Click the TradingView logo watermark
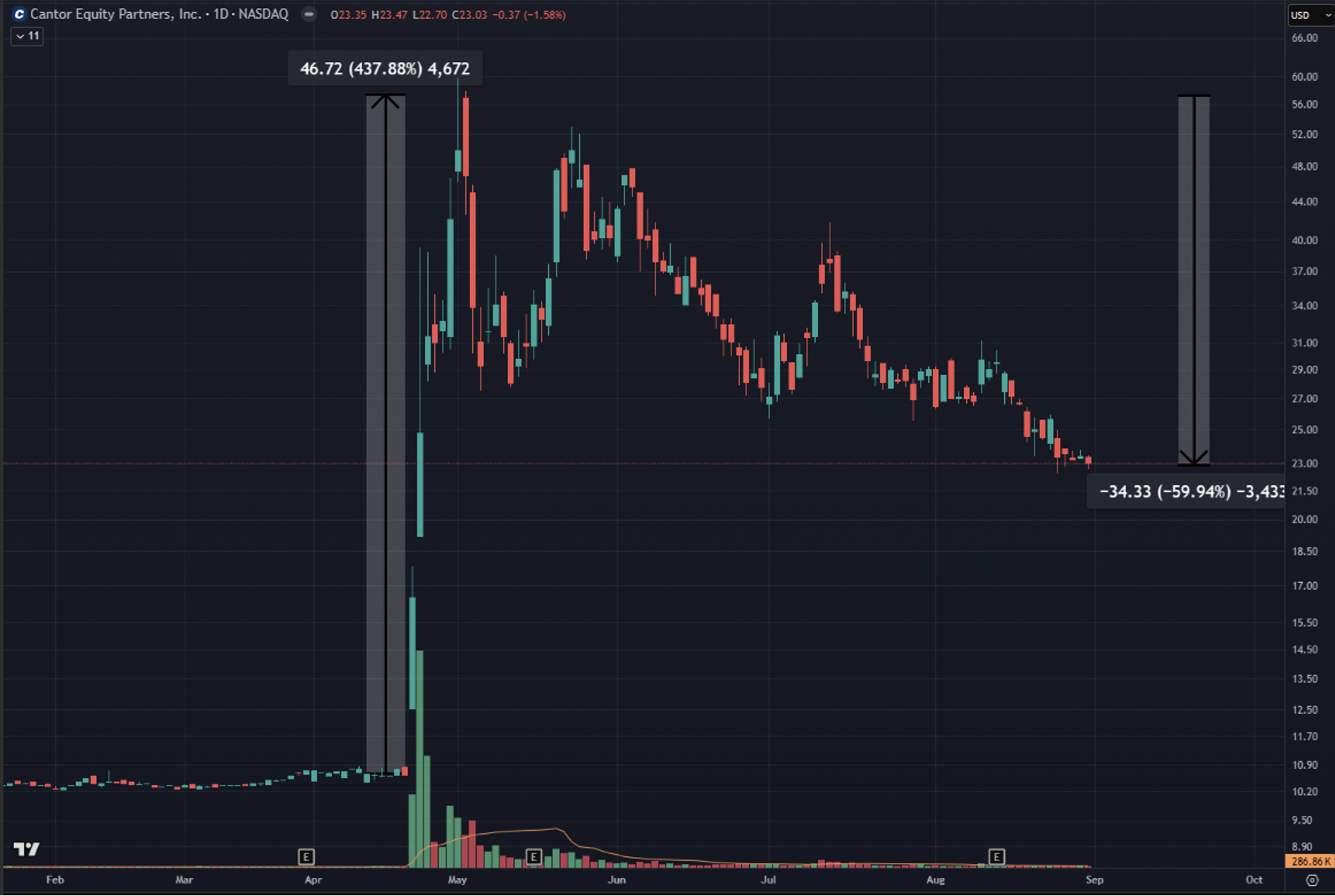This screenshot has width=1335, height=896. tap(27, 849)
